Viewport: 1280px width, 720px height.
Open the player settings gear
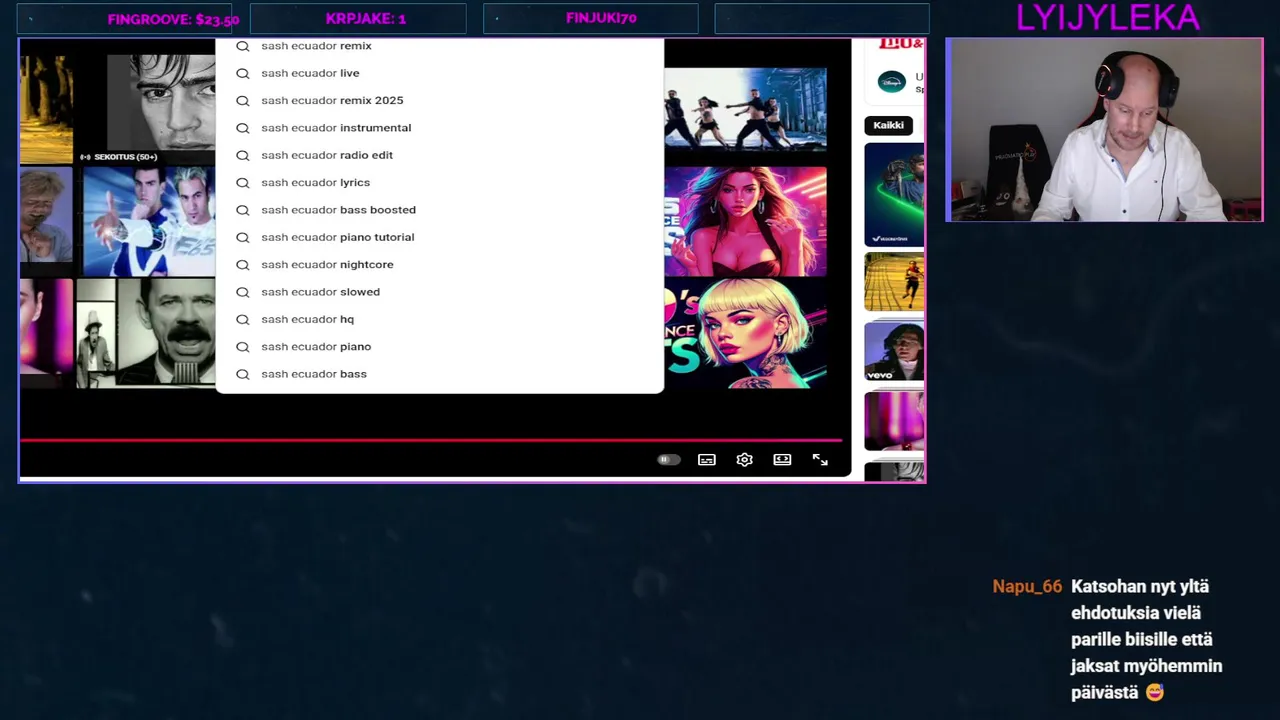[744, 460]
